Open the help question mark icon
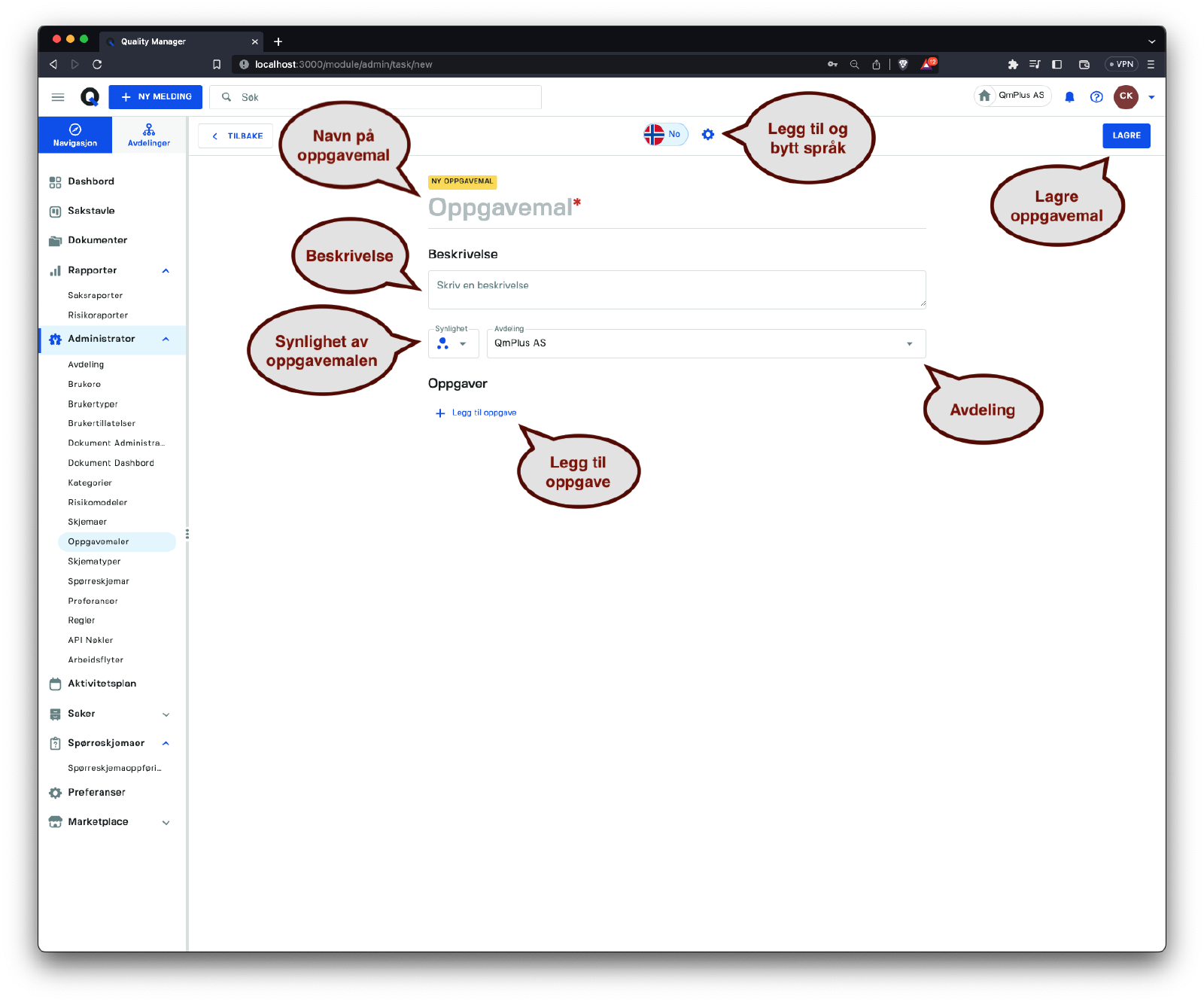The width and height of the screenshot is (1204, 1002). (1096, 97)
